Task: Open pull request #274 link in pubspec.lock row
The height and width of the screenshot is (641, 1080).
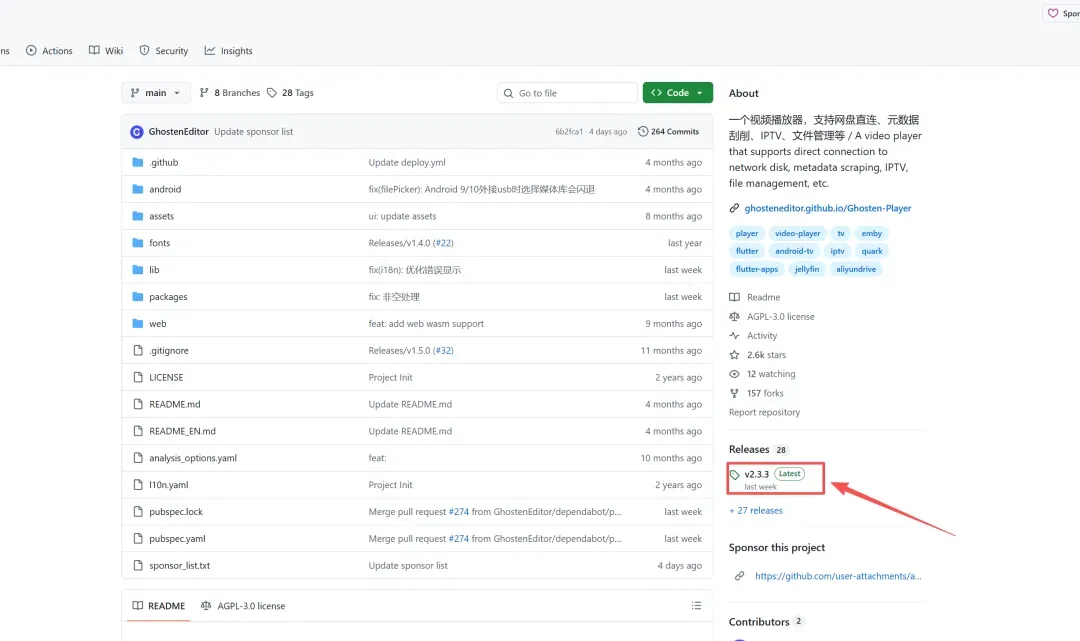Action: pyautogui.click(x=459, y=512)
